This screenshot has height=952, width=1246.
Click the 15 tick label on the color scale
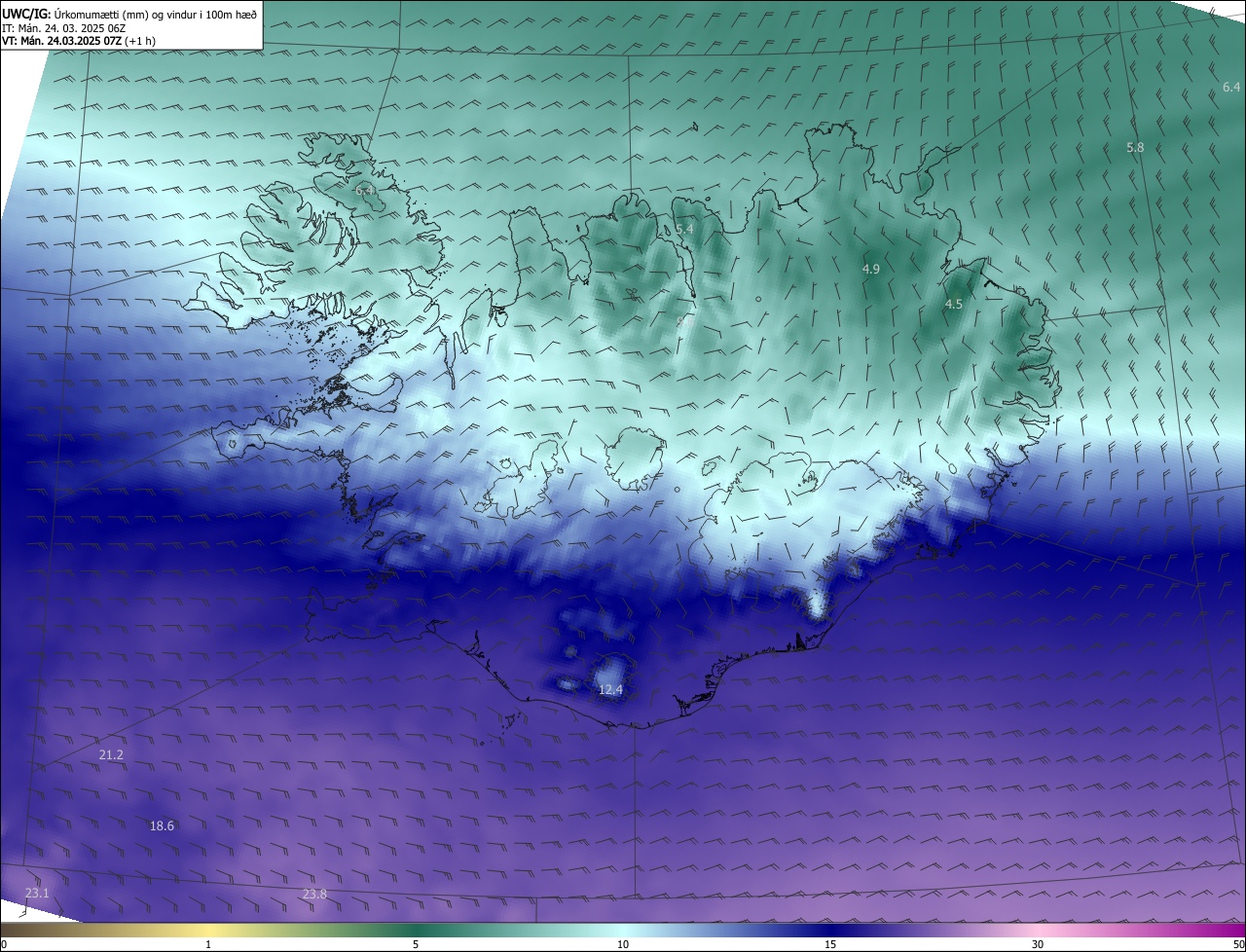(x=830, y=944)
